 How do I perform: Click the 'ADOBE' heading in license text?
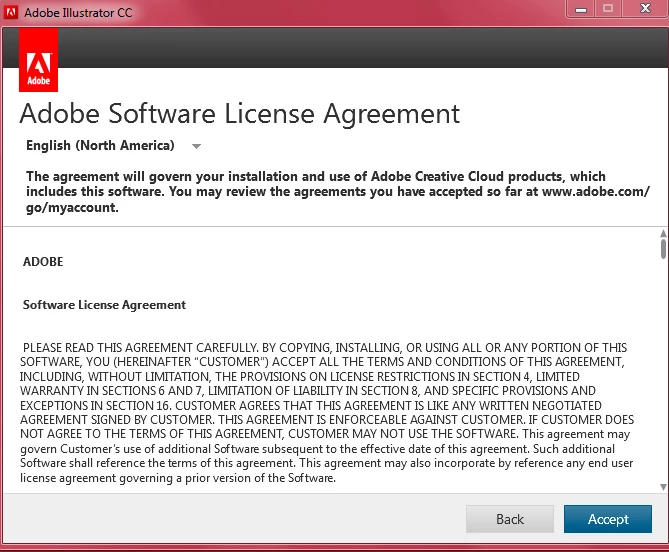(x=43, y=261)
